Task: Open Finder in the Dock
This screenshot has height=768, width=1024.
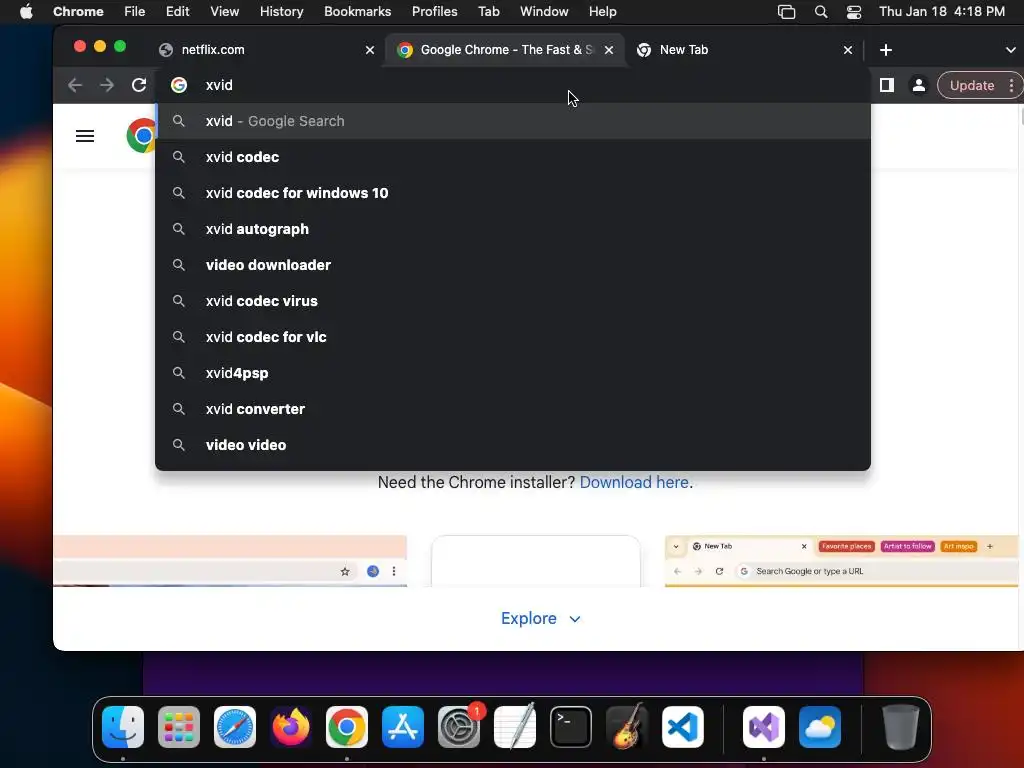Action: click(x=123, y=727)
